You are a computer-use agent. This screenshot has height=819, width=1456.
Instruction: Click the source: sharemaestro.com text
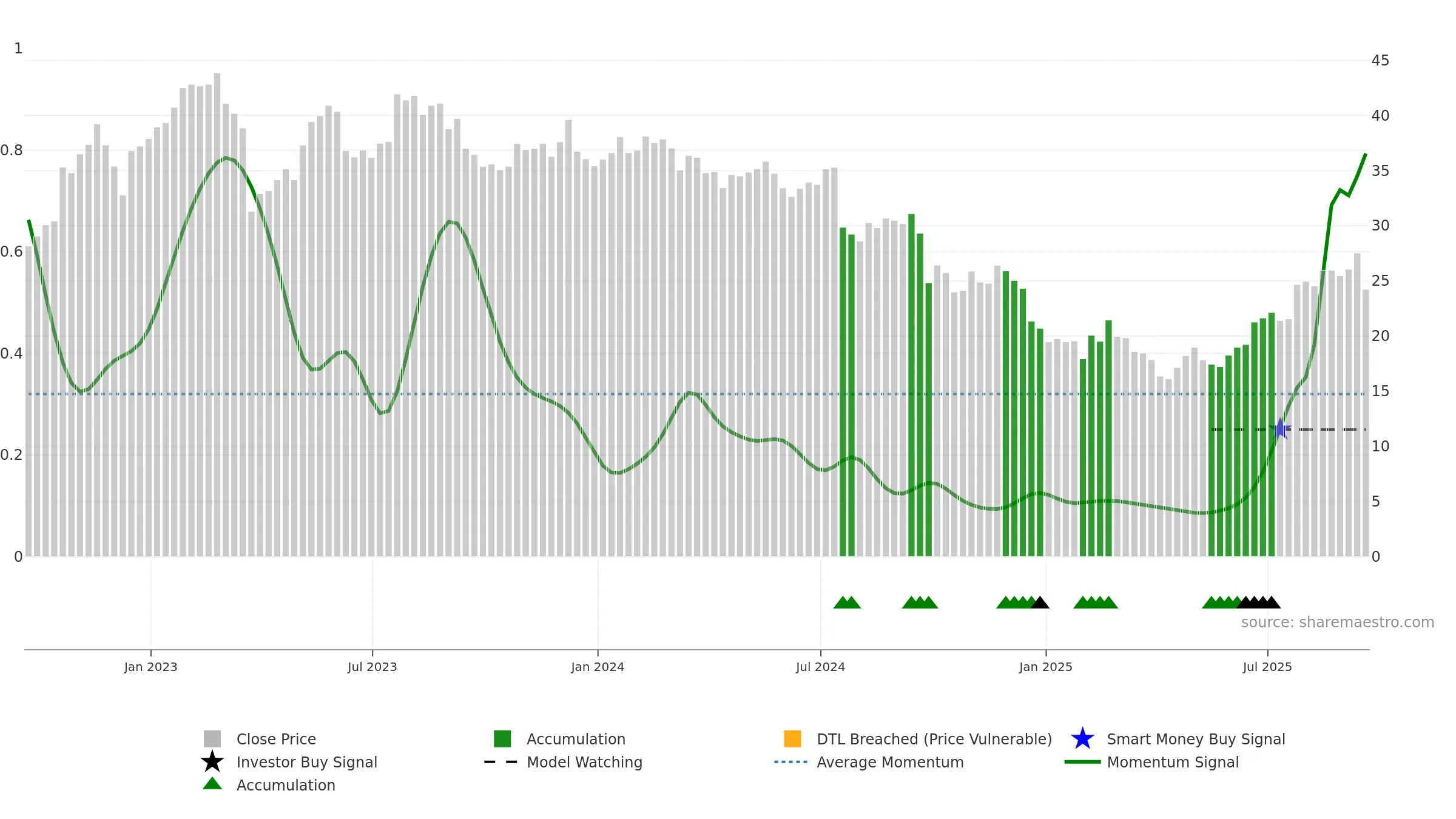1338,622
